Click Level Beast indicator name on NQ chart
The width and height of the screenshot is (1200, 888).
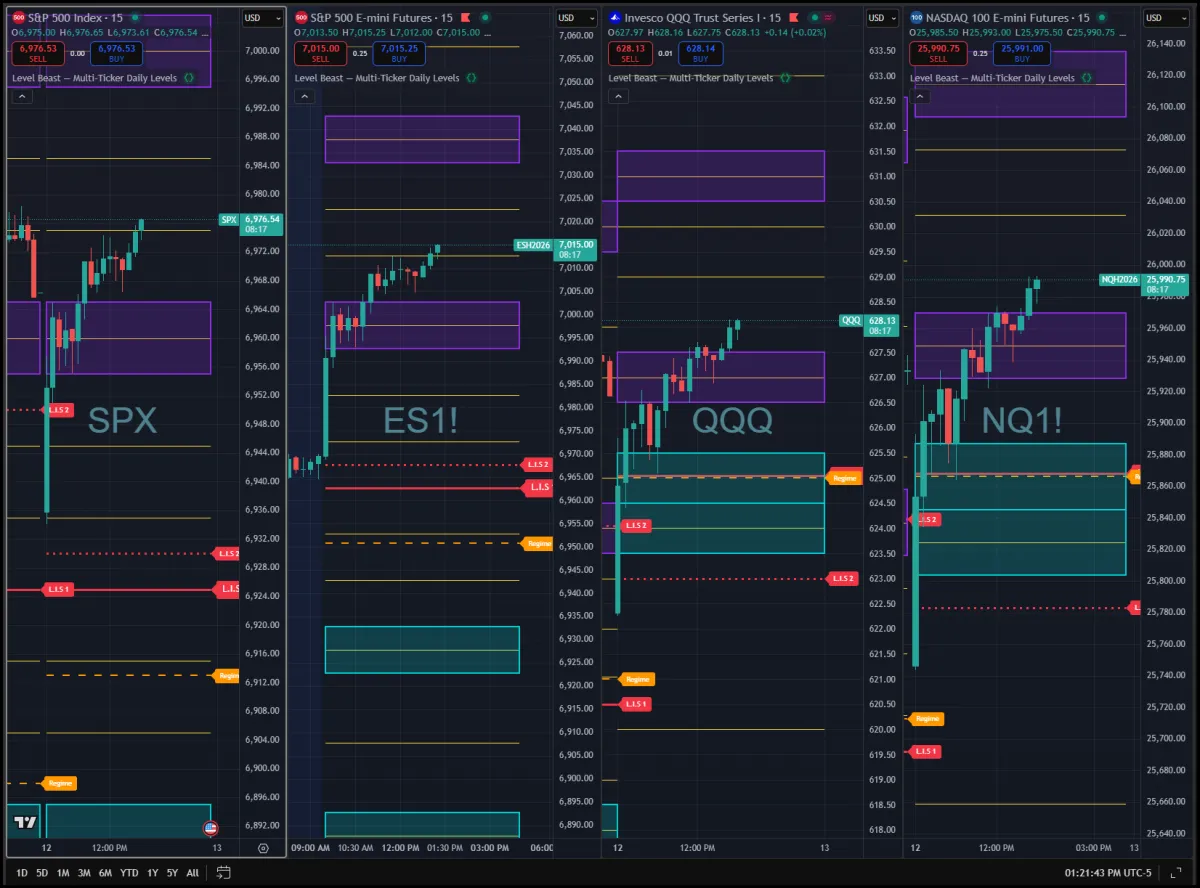point(992,77)
